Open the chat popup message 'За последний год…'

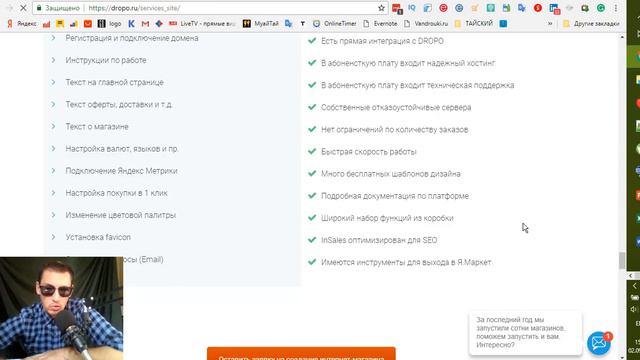[x=525, y=332]
